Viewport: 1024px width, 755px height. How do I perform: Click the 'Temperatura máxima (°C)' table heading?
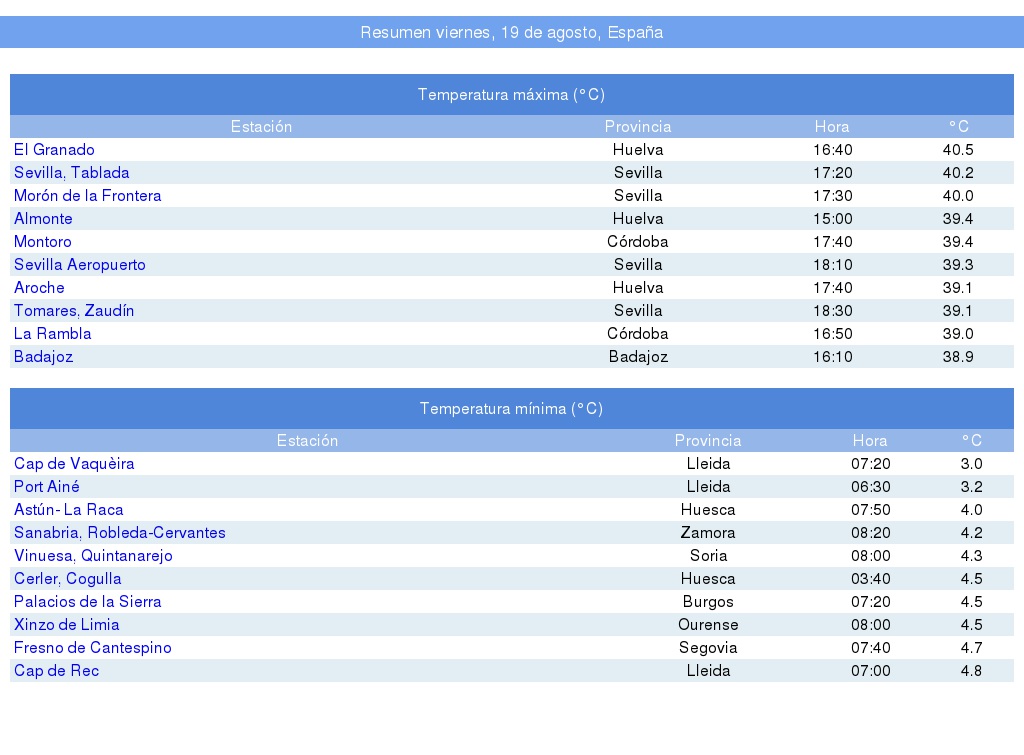(511, 95)
